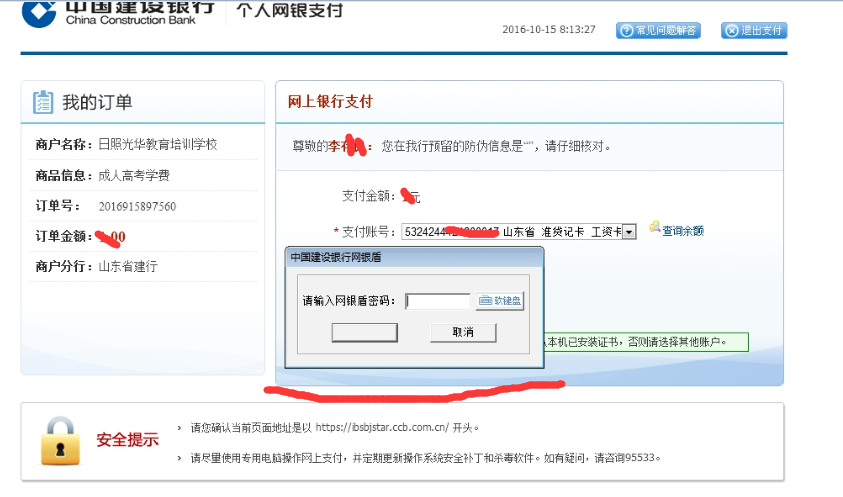Click 退出支付 to exit payment
This screenshot has height=497, width=843.
pyautogui.click(x=754, y=31)
